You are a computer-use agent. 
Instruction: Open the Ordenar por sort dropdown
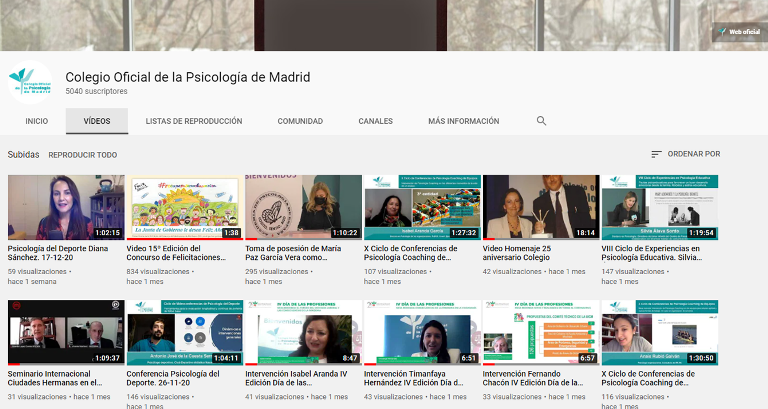[x=685, y=154]
